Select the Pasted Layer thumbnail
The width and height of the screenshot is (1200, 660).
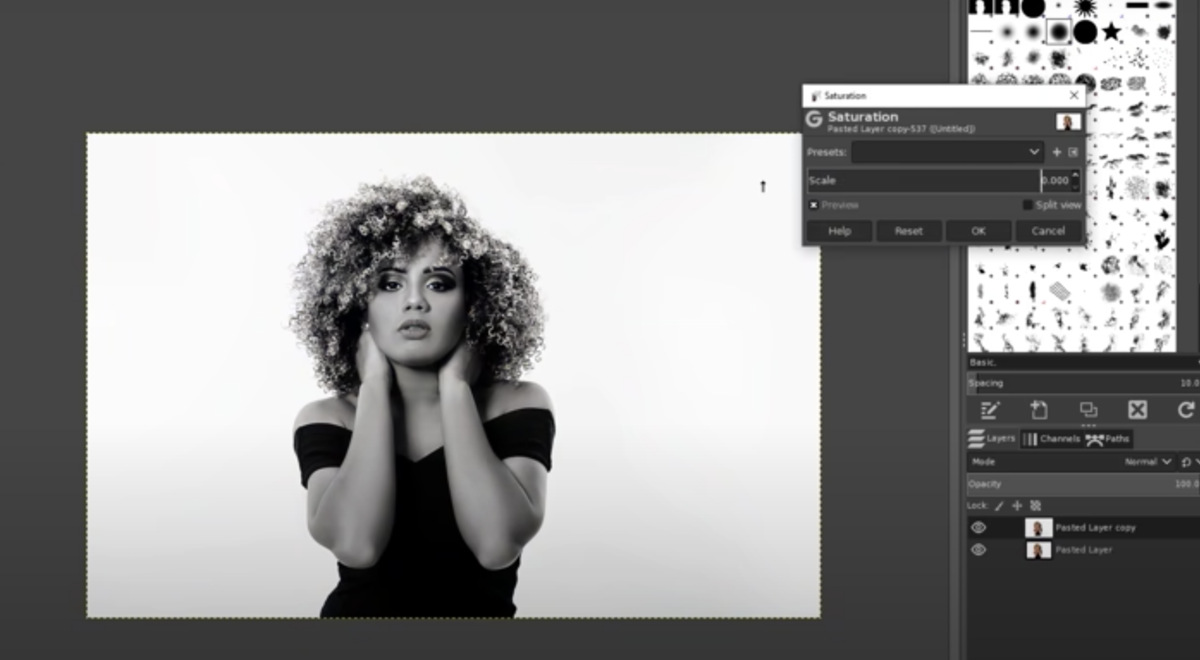coord(1040,549)
